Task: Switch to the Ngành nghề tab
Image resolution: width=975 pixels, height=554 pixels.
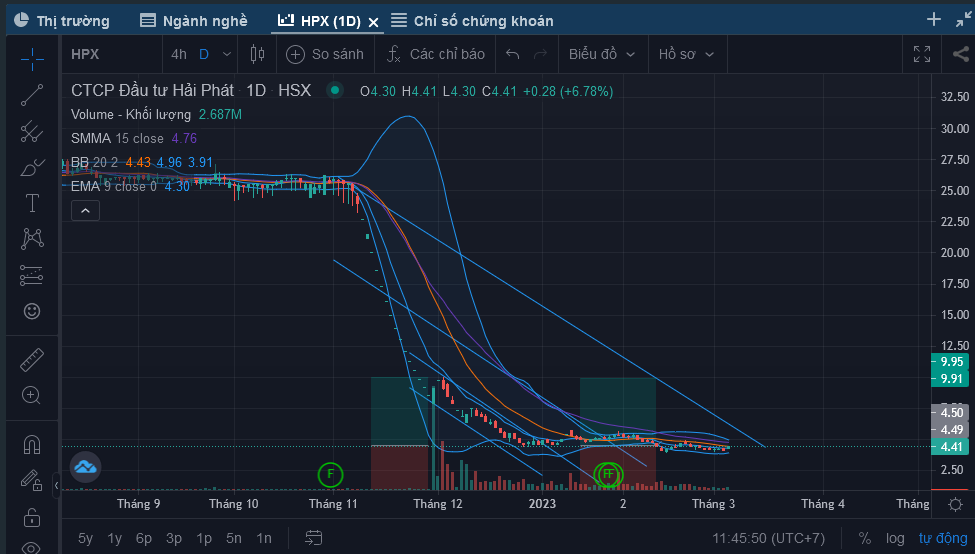Action: coord(193,21)
